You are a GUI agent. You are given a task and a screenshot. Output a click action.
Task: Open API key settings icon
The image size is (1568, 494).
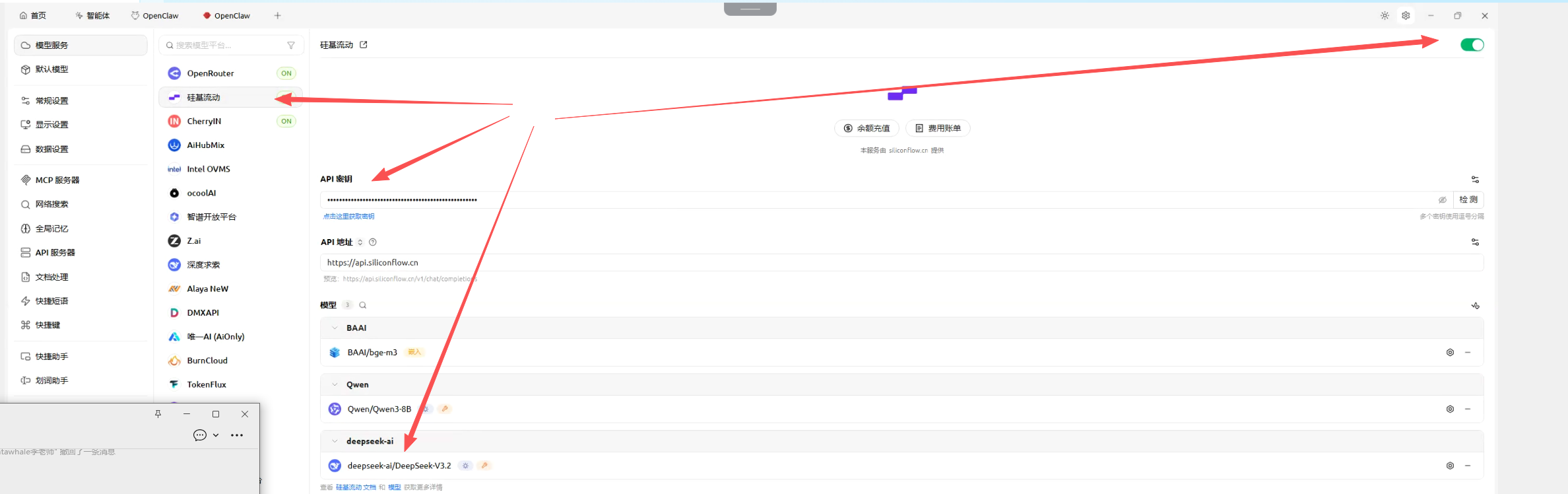[1475, 180]
